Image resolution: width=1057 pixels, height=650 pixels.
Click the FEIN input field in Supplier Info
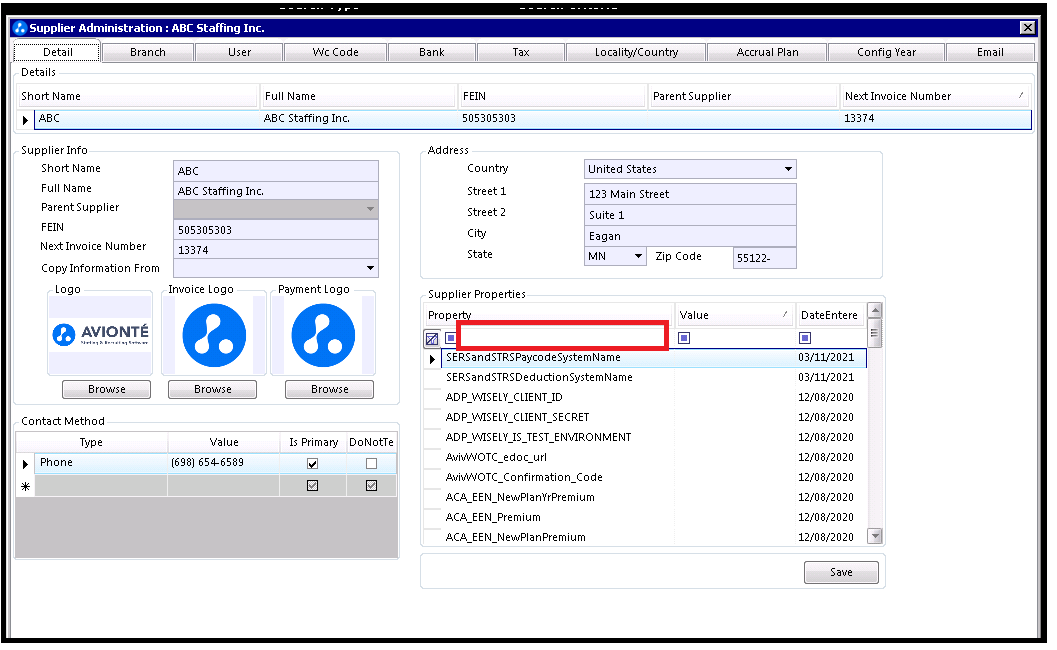[x=276, y=230]
